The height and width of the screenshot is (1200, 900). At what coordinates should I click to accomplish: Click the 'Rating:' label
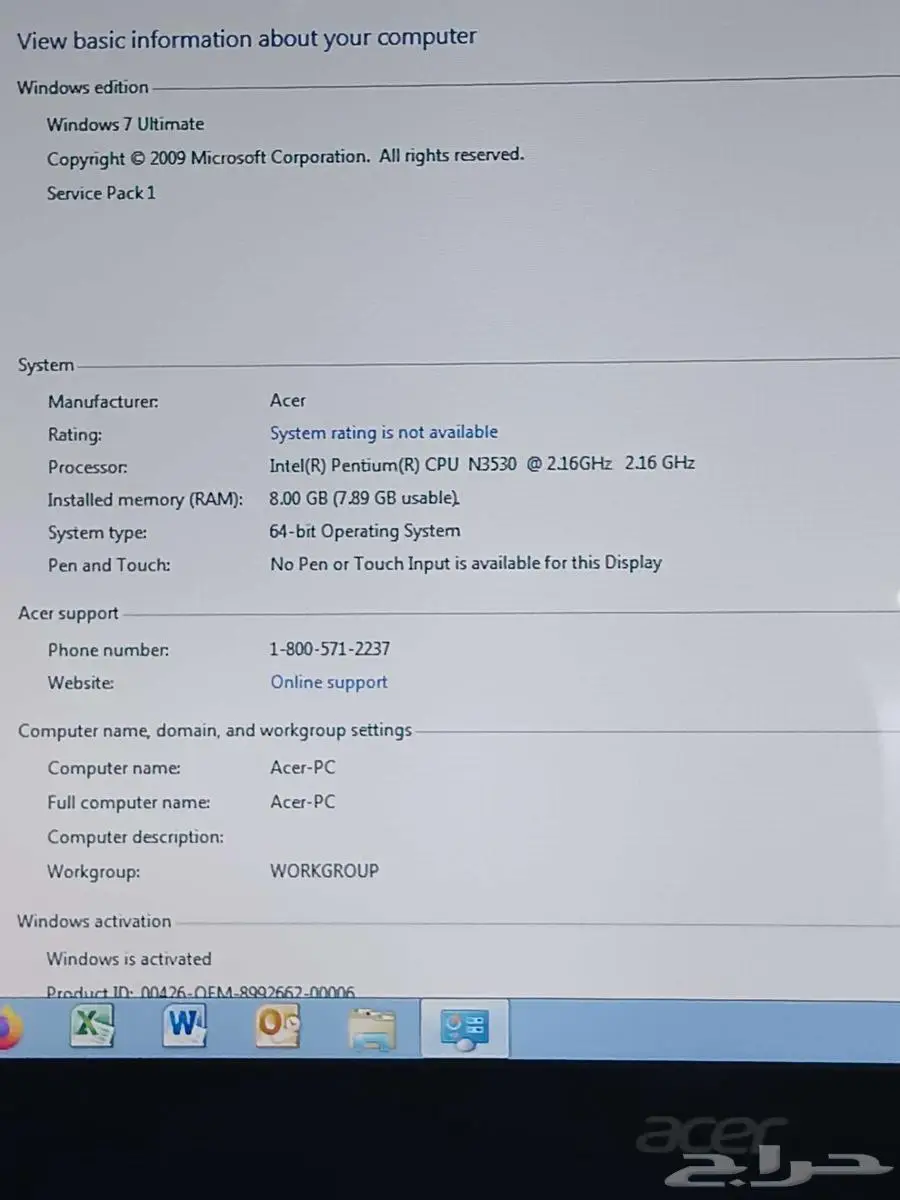[x=75, y=435]
